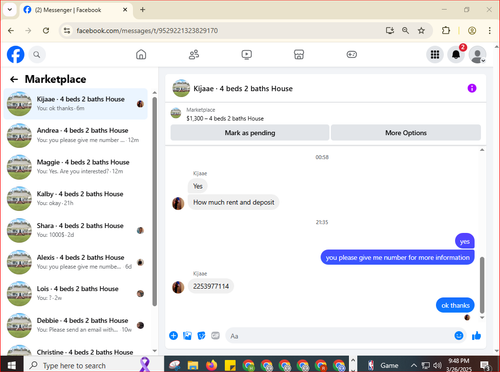Click Kijaae chat header name
This screenshot has height=372, width=500.
(x=243, y=89)
